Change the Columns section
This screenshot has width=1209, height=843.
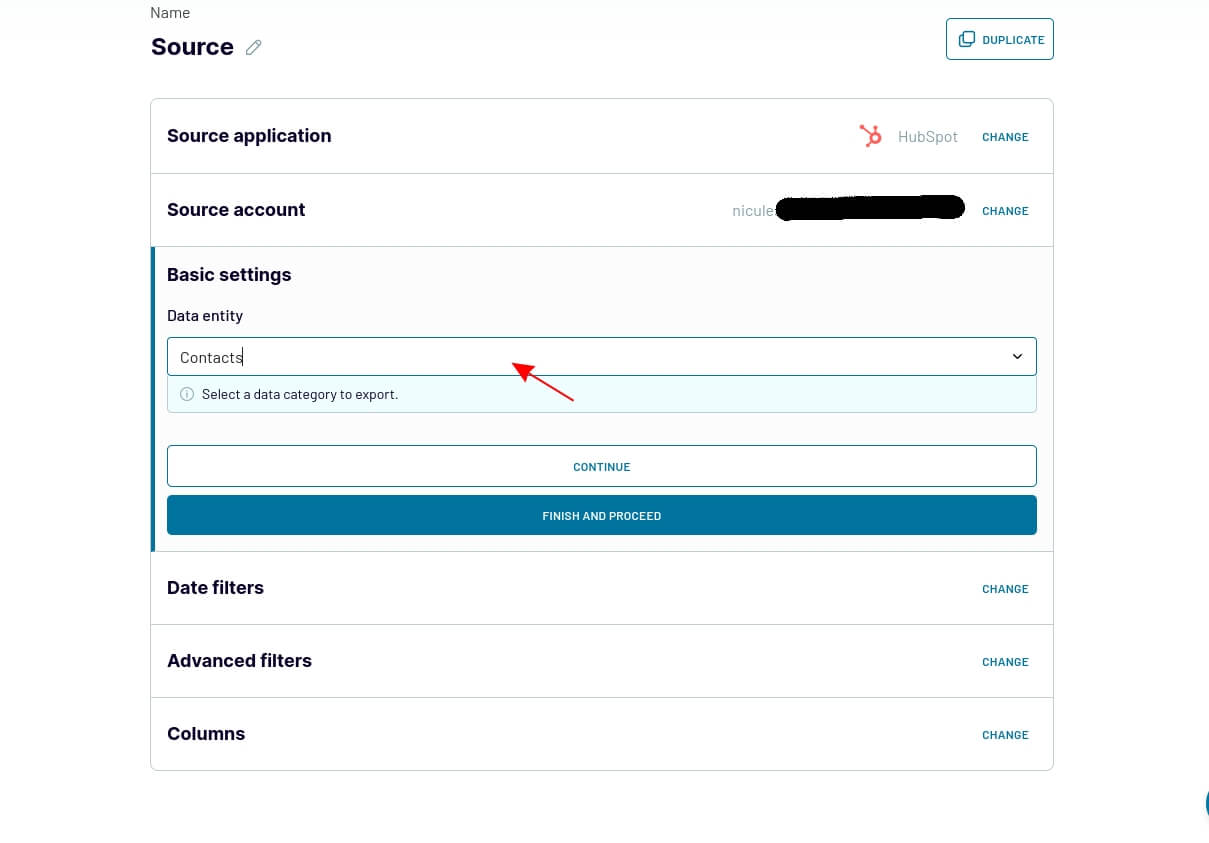(1005, 735)
